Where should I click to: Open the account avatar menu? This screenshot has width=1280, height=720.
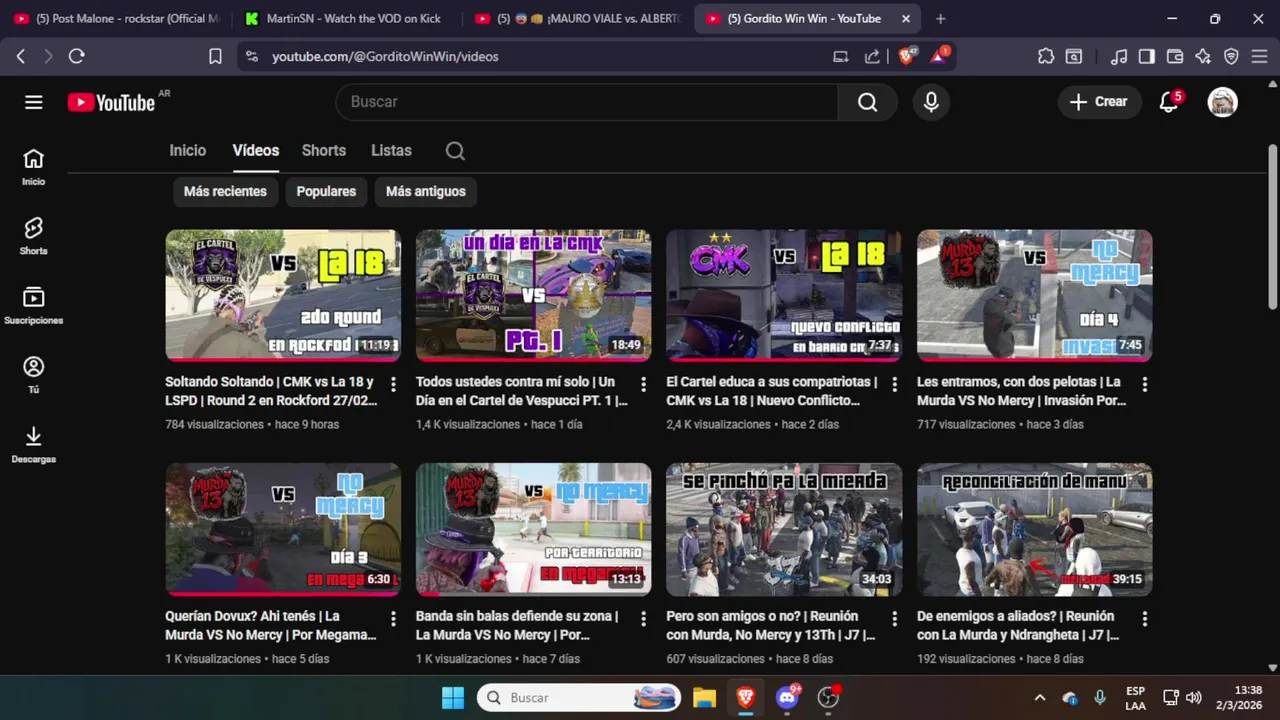click(x=1222, y=102)
